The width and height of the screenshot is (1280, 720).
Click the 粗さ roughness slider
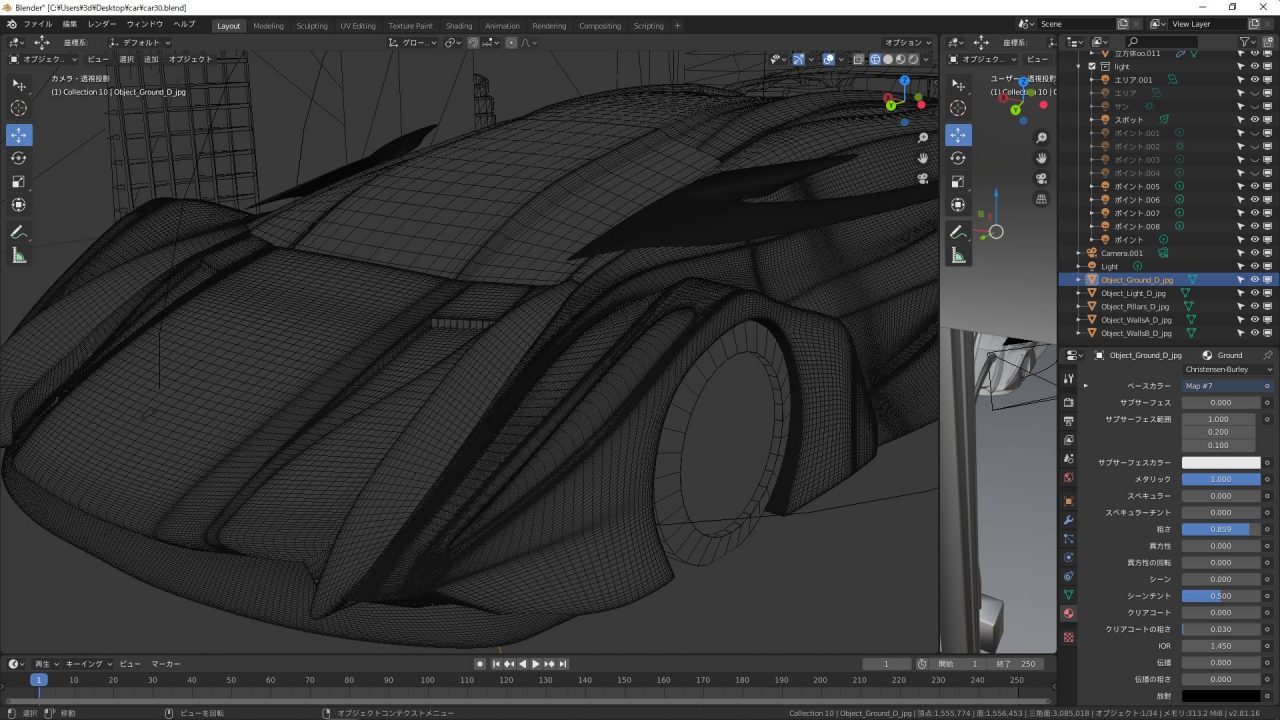coord(1221,529)
